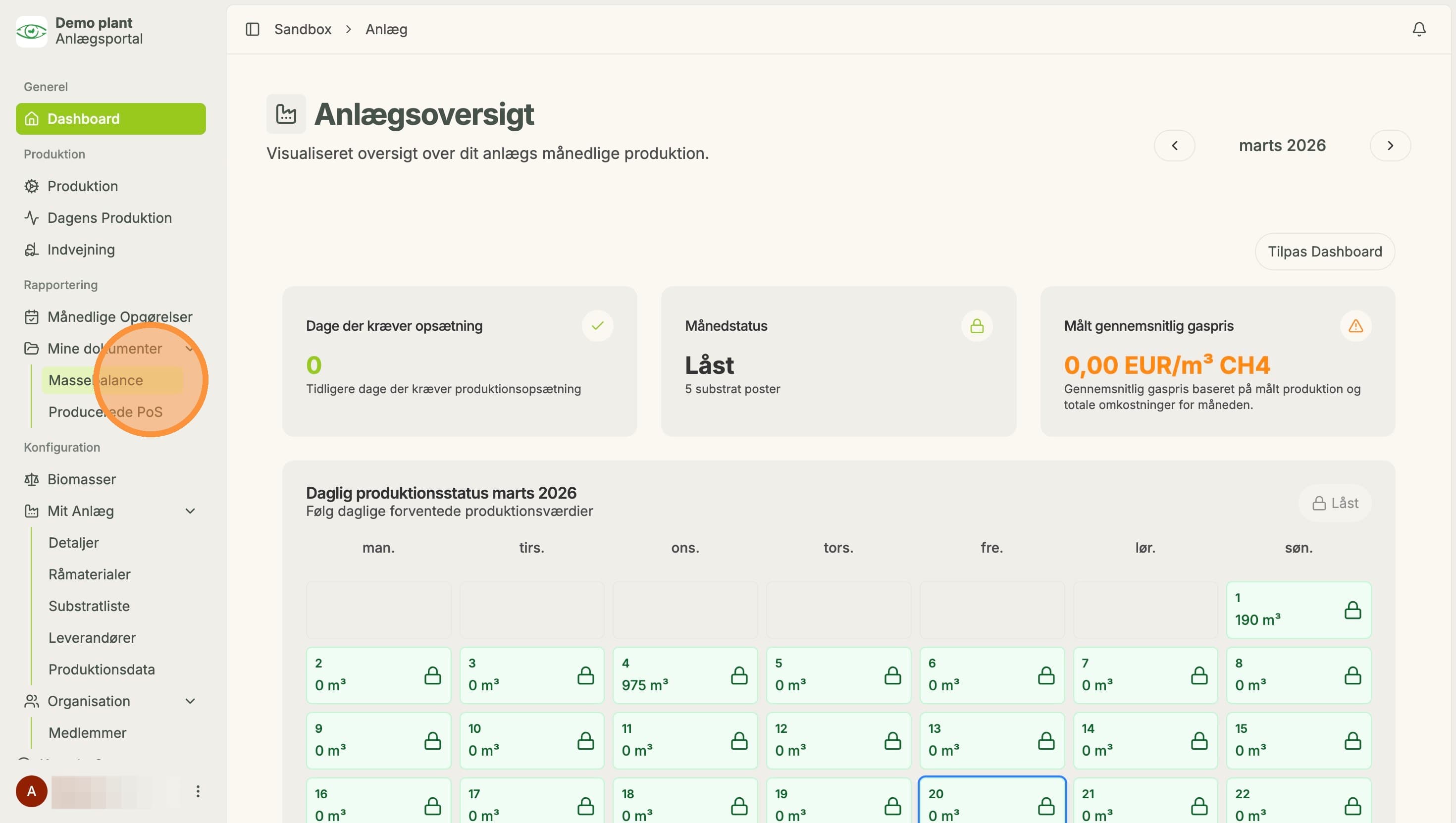Click the Tilpas Dashboard button
The height and width of the screenshot is (823, 1456).
pyautogui.click(x=1324, y=252)
